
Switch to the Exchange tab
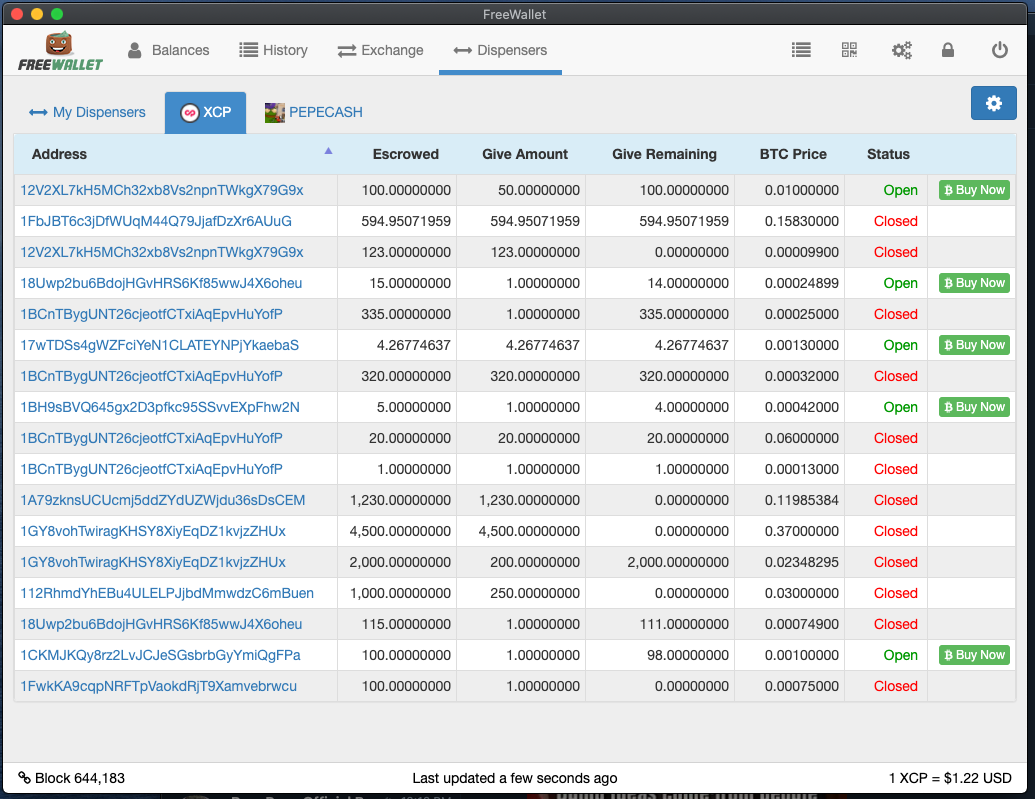[380, 50]
